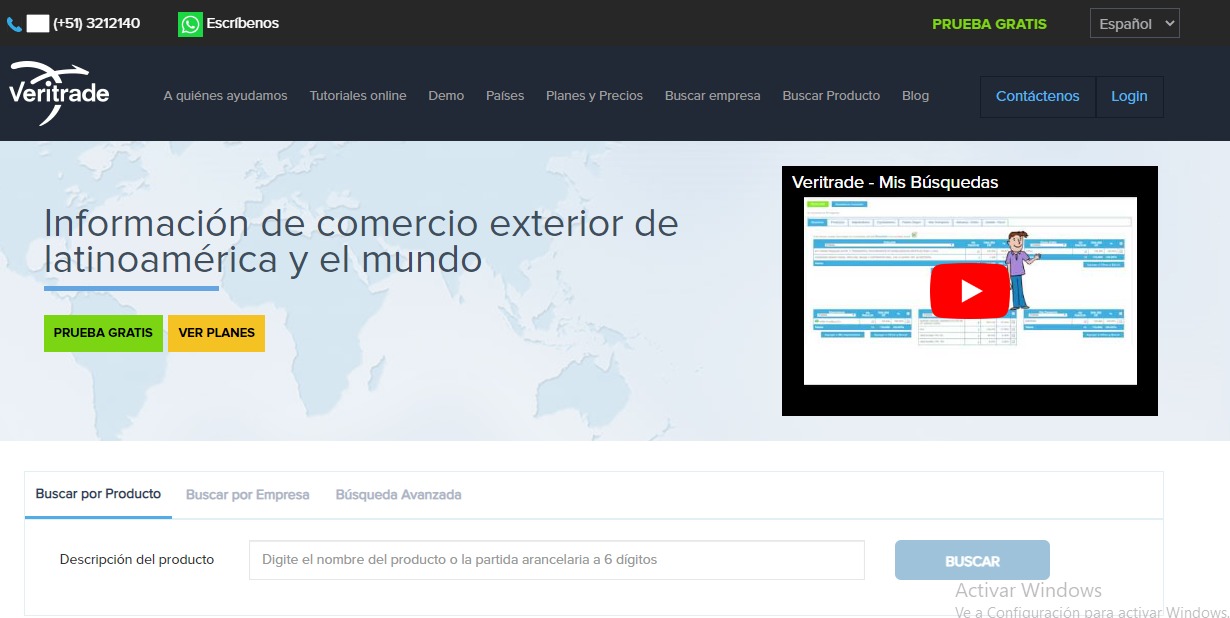The width and height of the screenshot is (1230, 618).
Task: Click the green PRUEBA GRATIS hero button
Action: pos(102,333)
